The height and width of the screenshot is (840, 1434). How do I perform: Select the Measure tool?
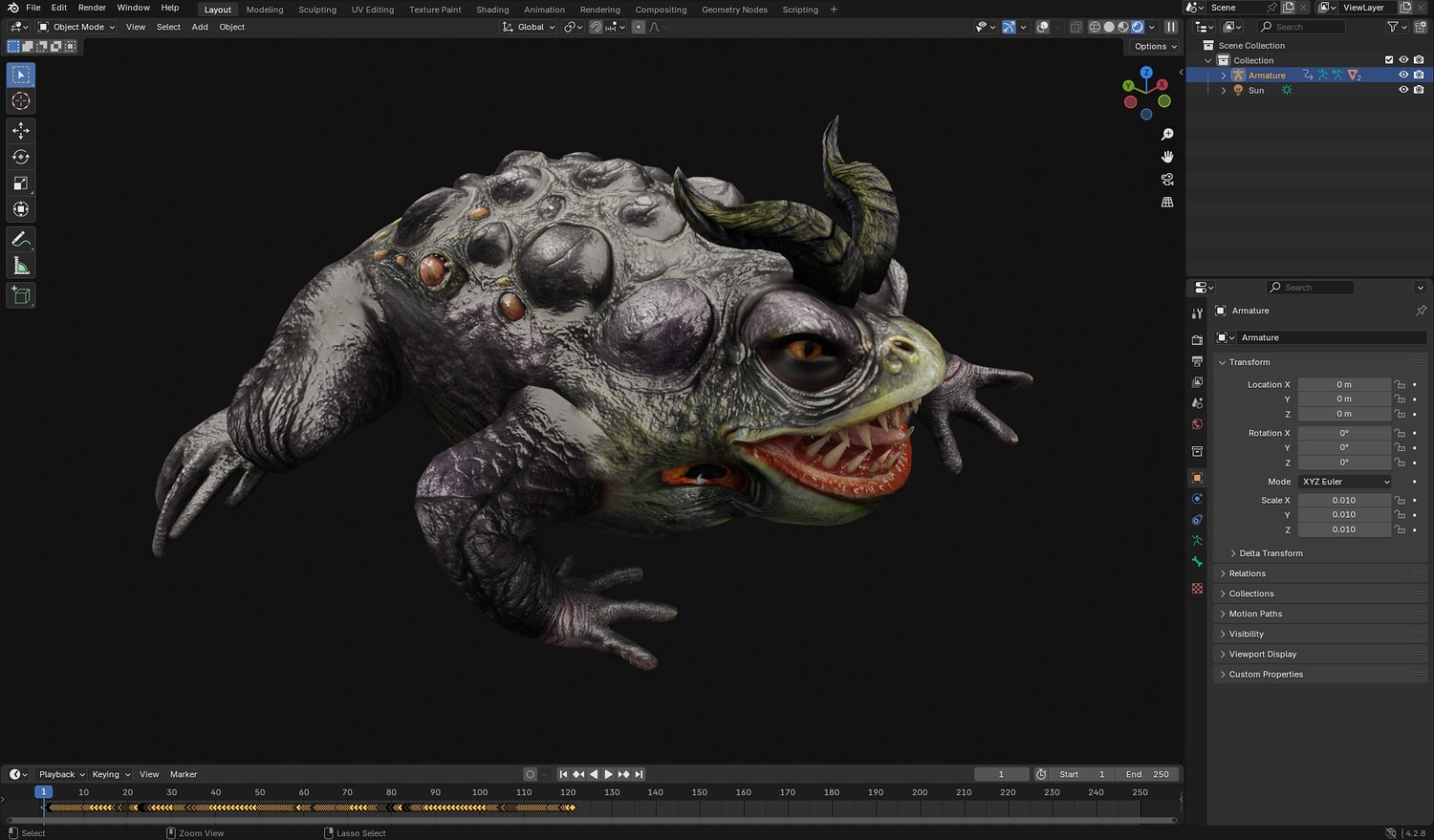point(21,267)
